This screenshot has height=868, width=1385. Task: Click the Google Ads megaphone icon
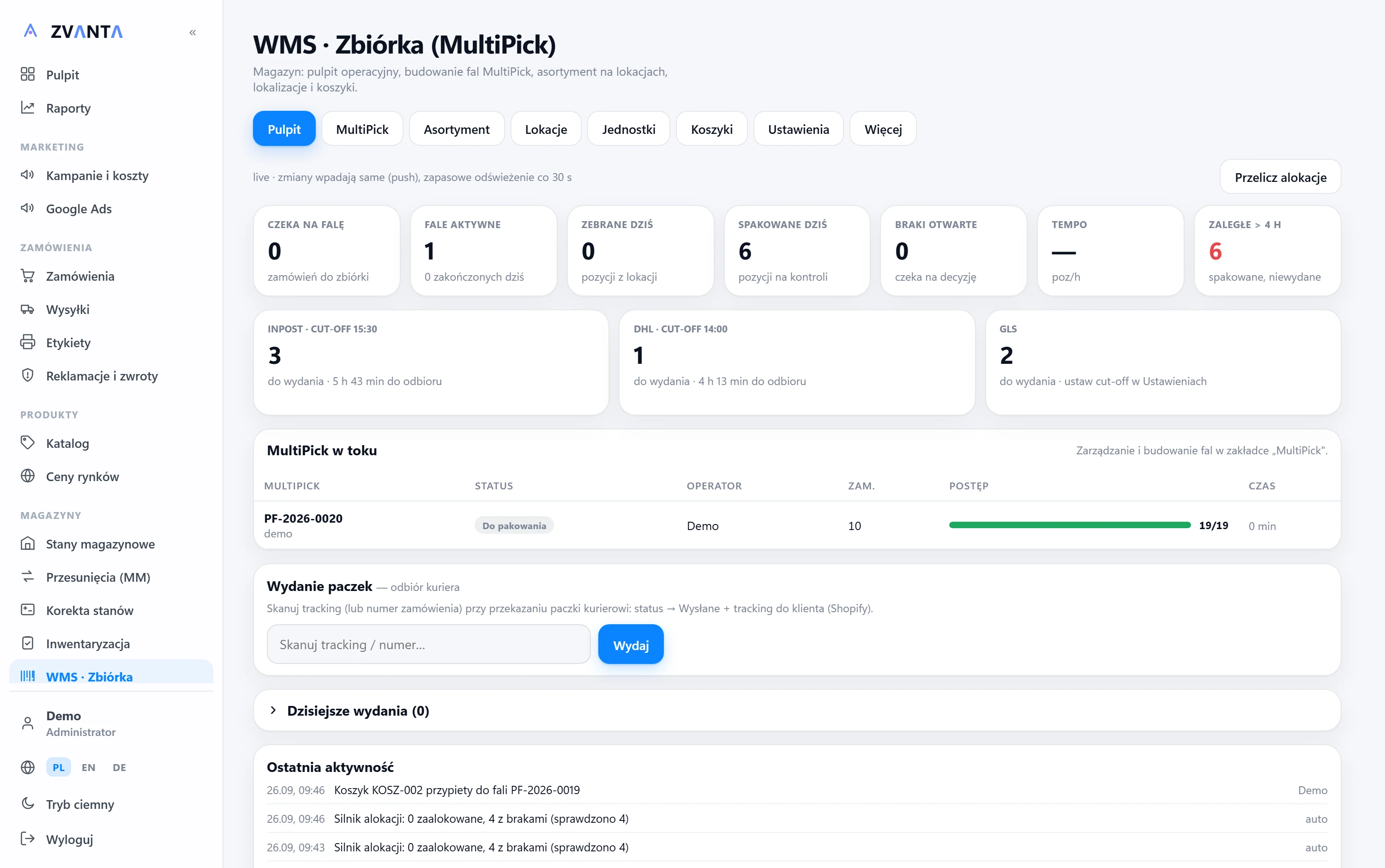(x=28, y=208)
